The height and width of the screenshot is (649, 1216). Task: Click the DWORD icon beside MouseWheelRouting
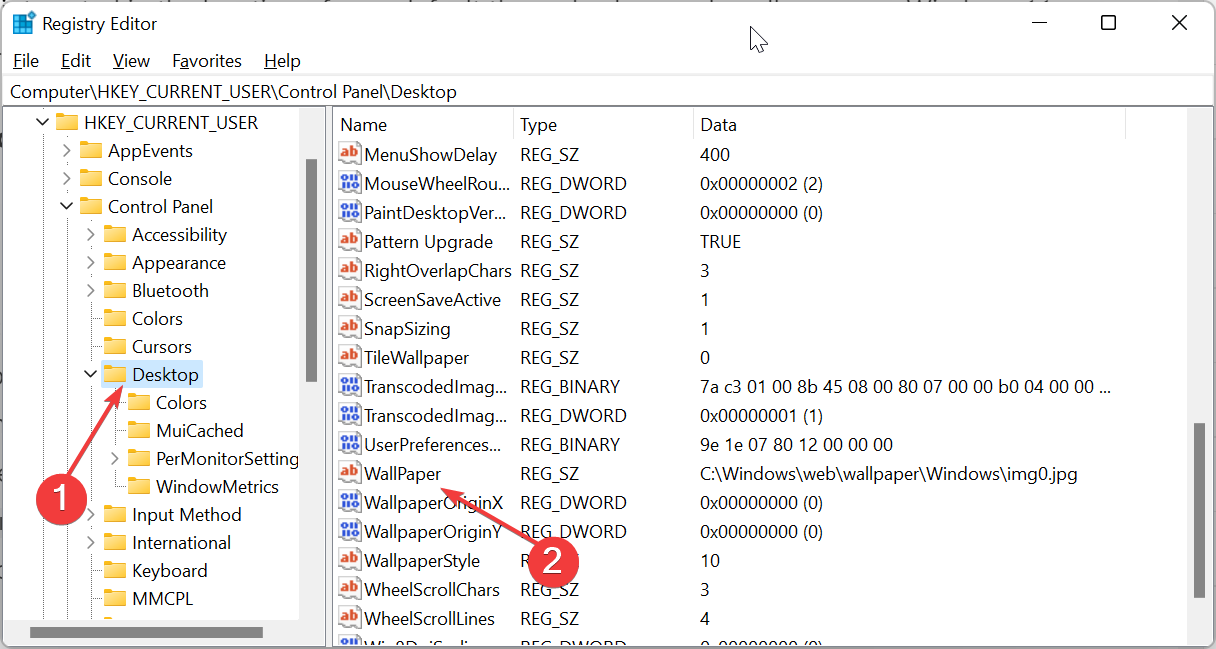349,183
